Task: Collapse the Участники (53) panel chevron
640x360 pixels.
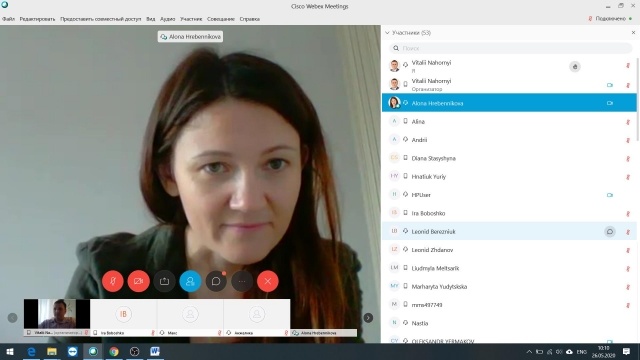Action: 387,33
